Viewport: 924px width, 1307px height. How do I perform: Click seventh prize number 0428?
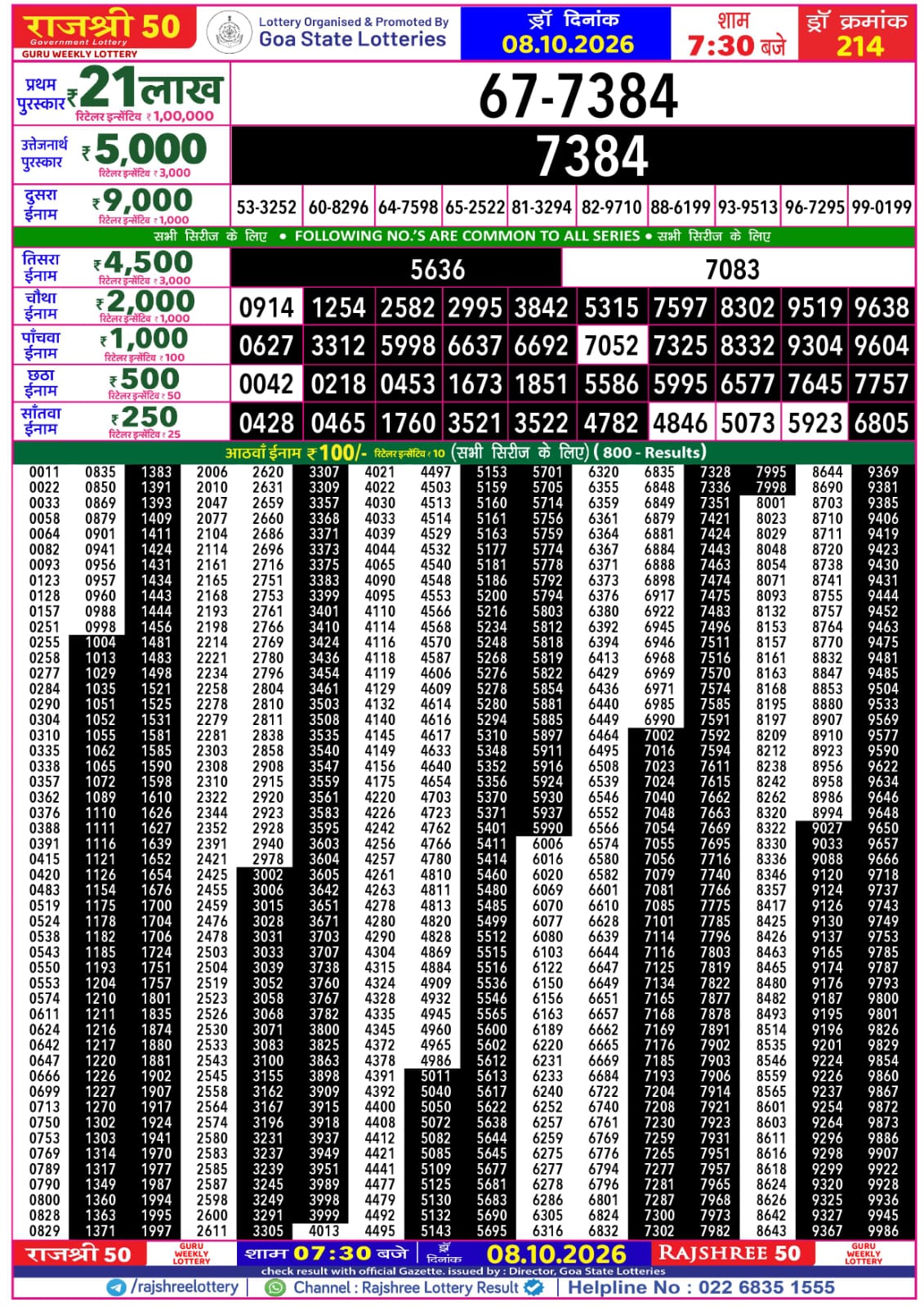[x=266, y=423]
